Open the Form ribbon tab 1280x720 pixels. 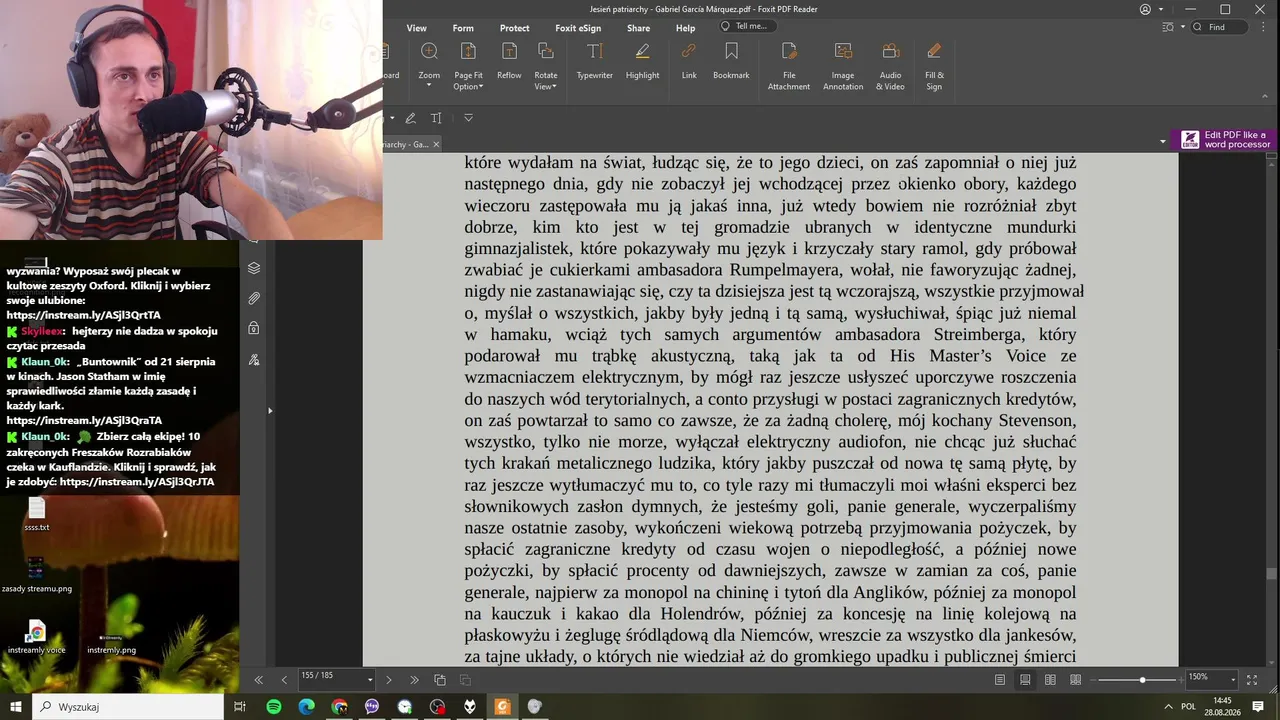[463, 28]
